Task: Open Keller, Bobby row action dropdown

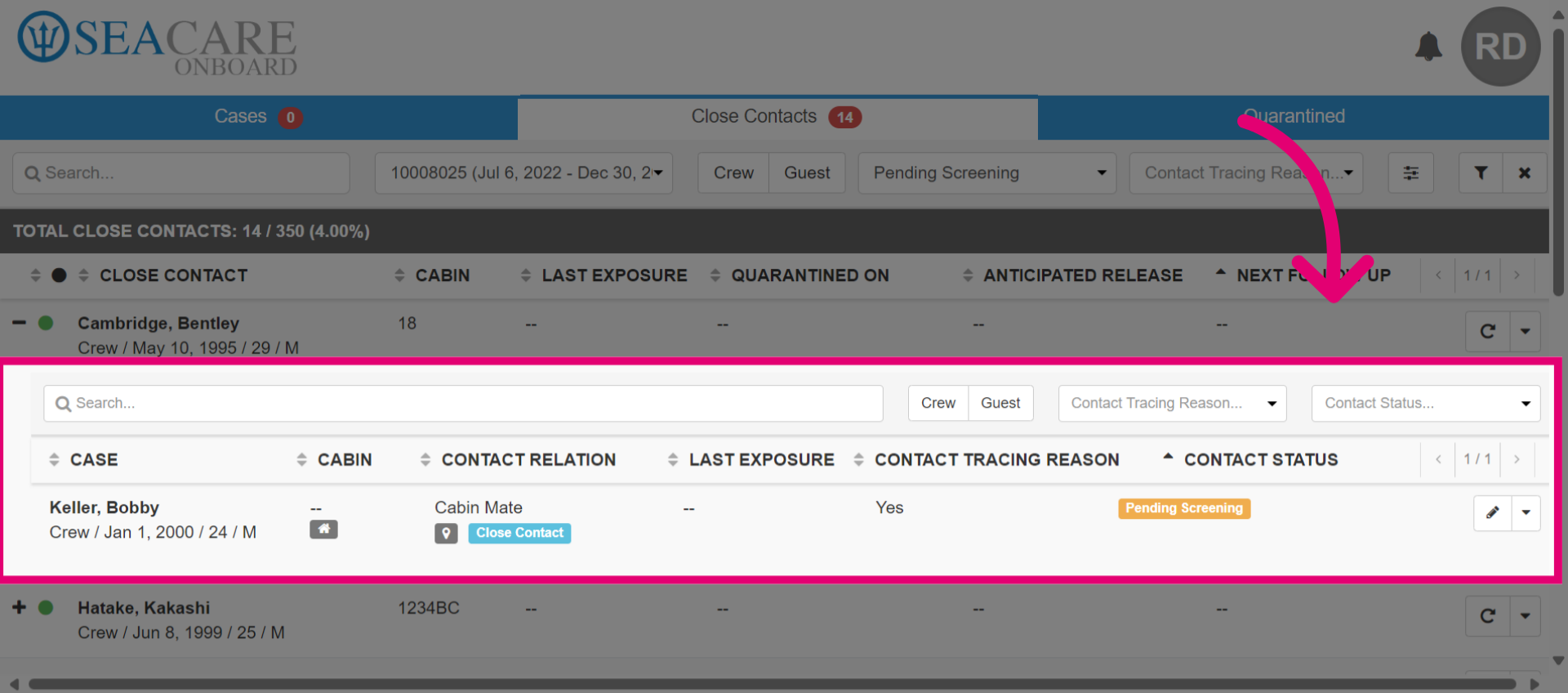Action: tap(1526, 512)
